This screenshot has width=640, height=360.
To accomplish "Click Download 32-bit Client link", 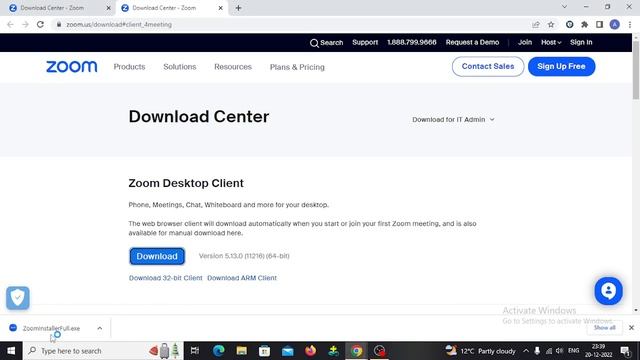I will 166,278.
